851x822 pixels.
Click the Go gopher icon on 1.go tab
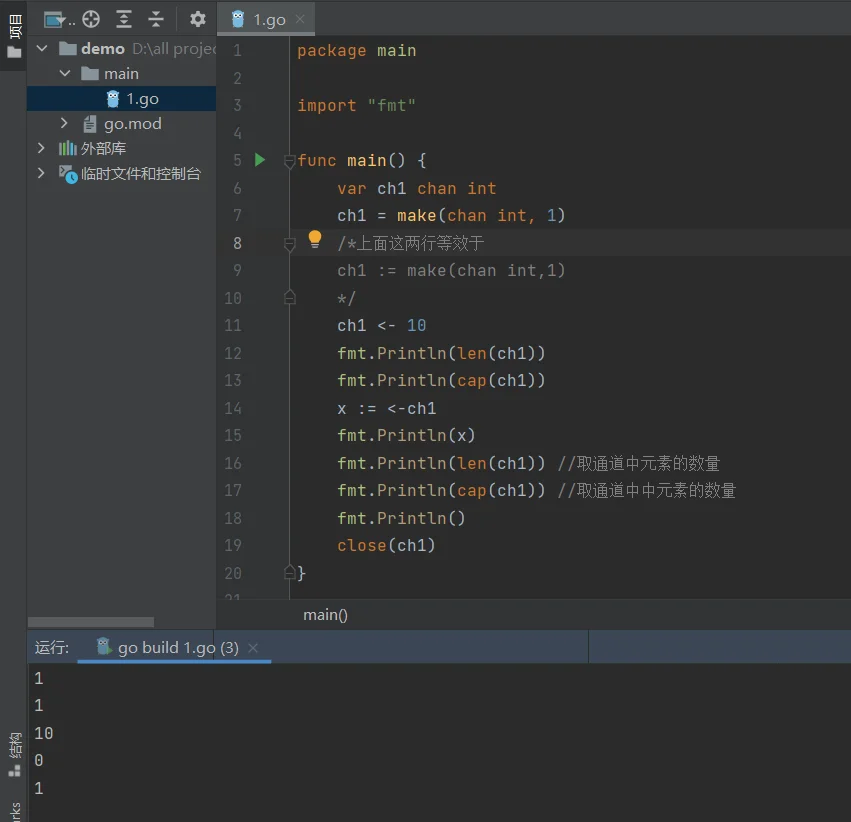point(238,19)
